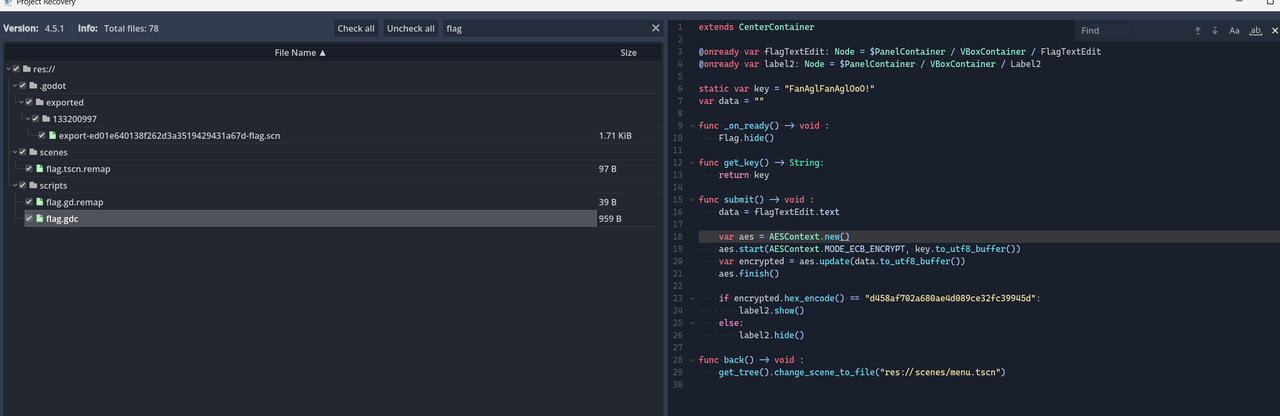Click the hex string "d458af702a680ae4d089ce32fc39945d"

pos(948,298)
